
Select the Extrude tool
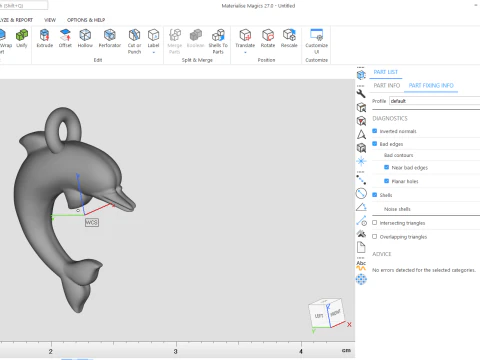pyautogui.click(x=45, y=38)
